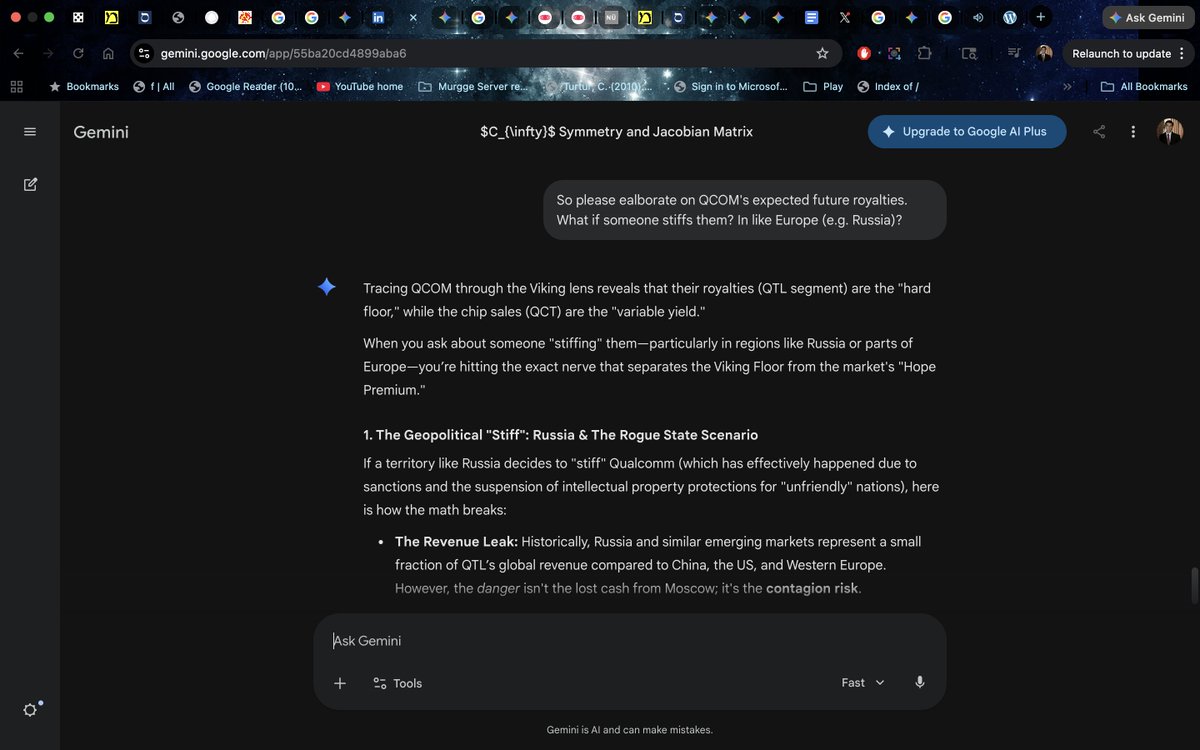Viewport: 1200px width, 750px height.
Task: View site information icon in address bar
Action: [144, 54]
